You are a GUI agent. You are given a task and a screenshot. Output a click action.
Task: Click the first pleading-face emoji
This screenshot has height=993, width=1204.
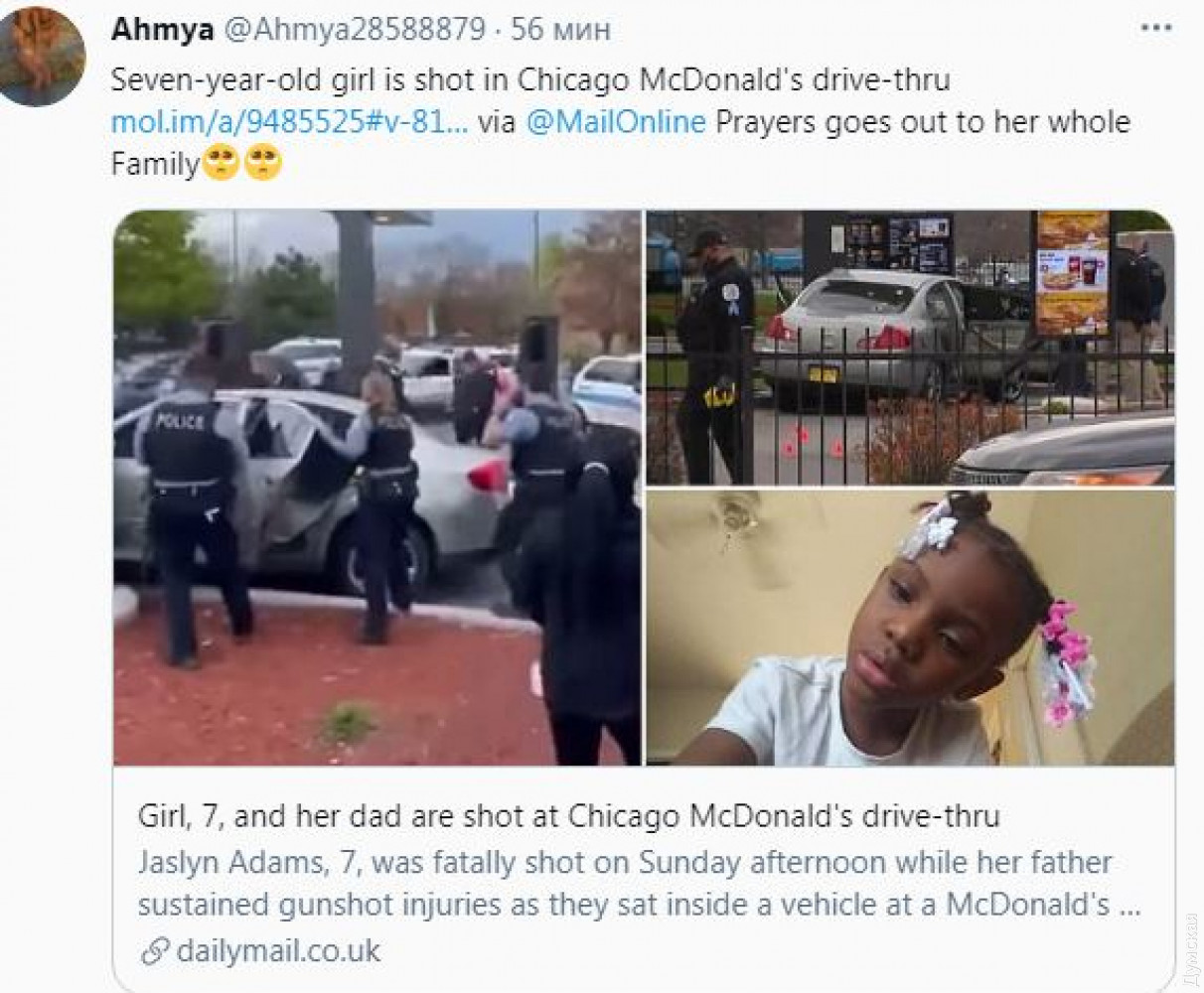220,163
